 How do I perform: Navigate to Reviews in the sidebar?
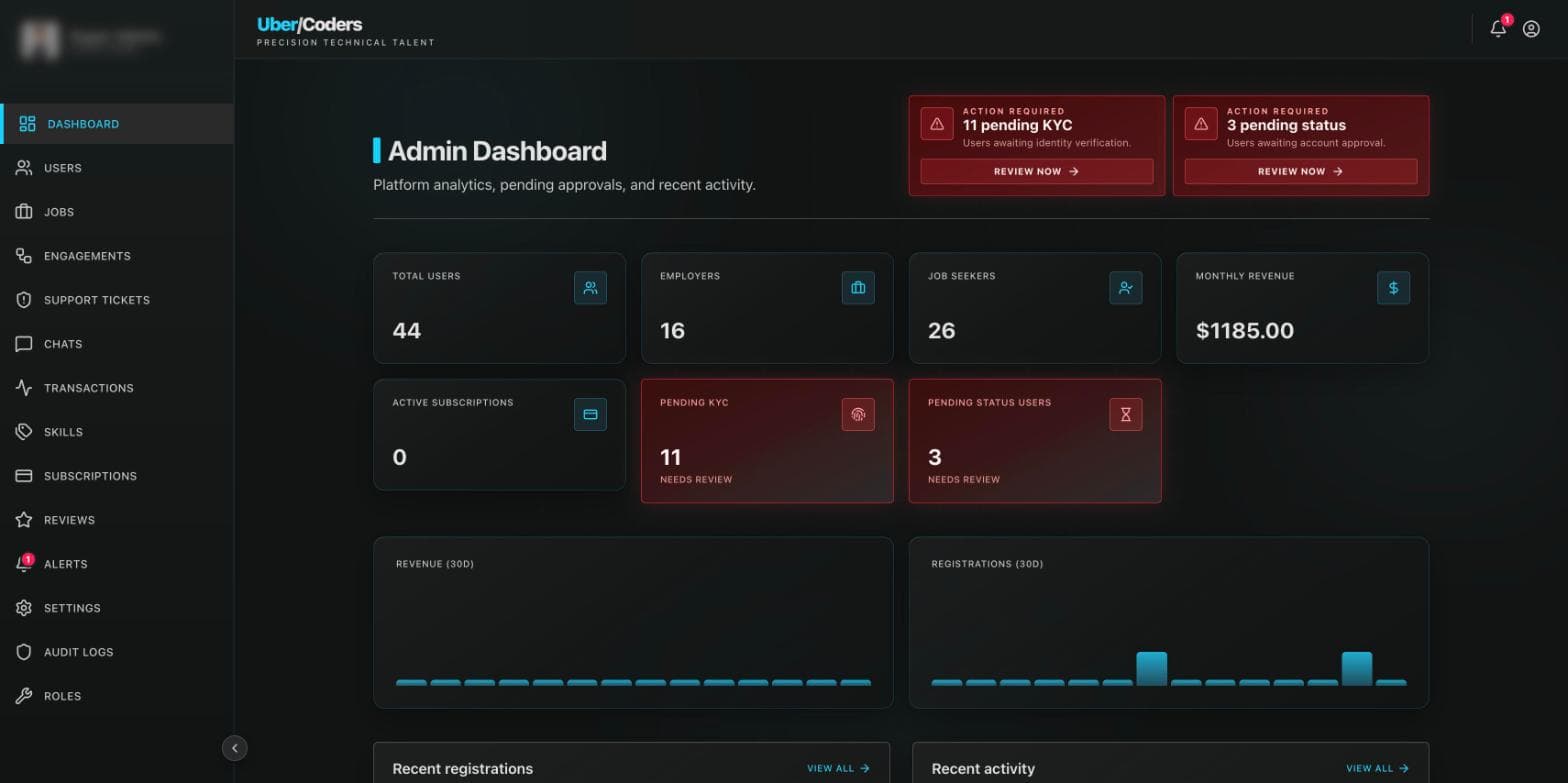tap(117, 520)
